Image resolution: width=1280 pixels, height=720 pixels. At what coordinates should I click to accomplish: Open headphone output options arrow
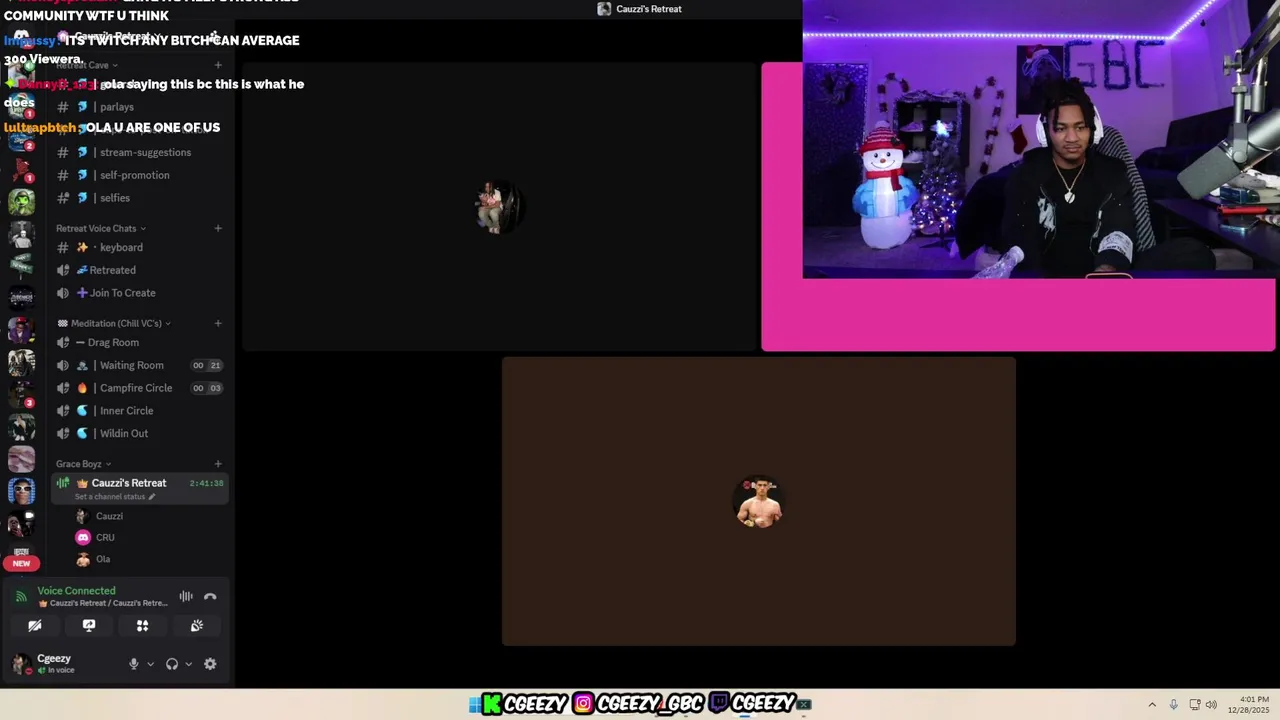[188, 664]
